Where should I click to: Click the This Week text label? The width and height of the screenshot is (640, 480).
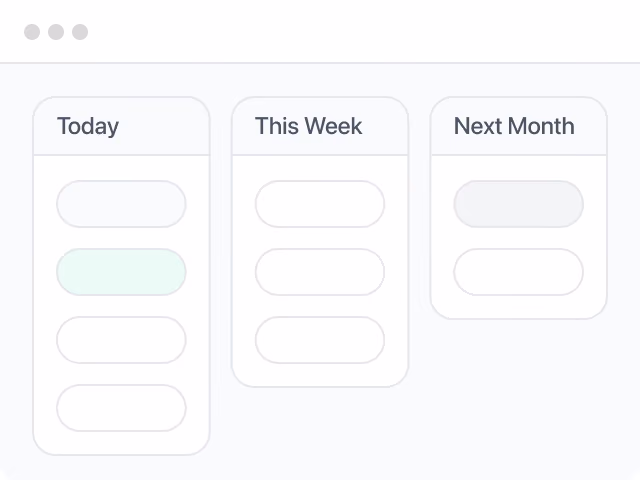309,126
